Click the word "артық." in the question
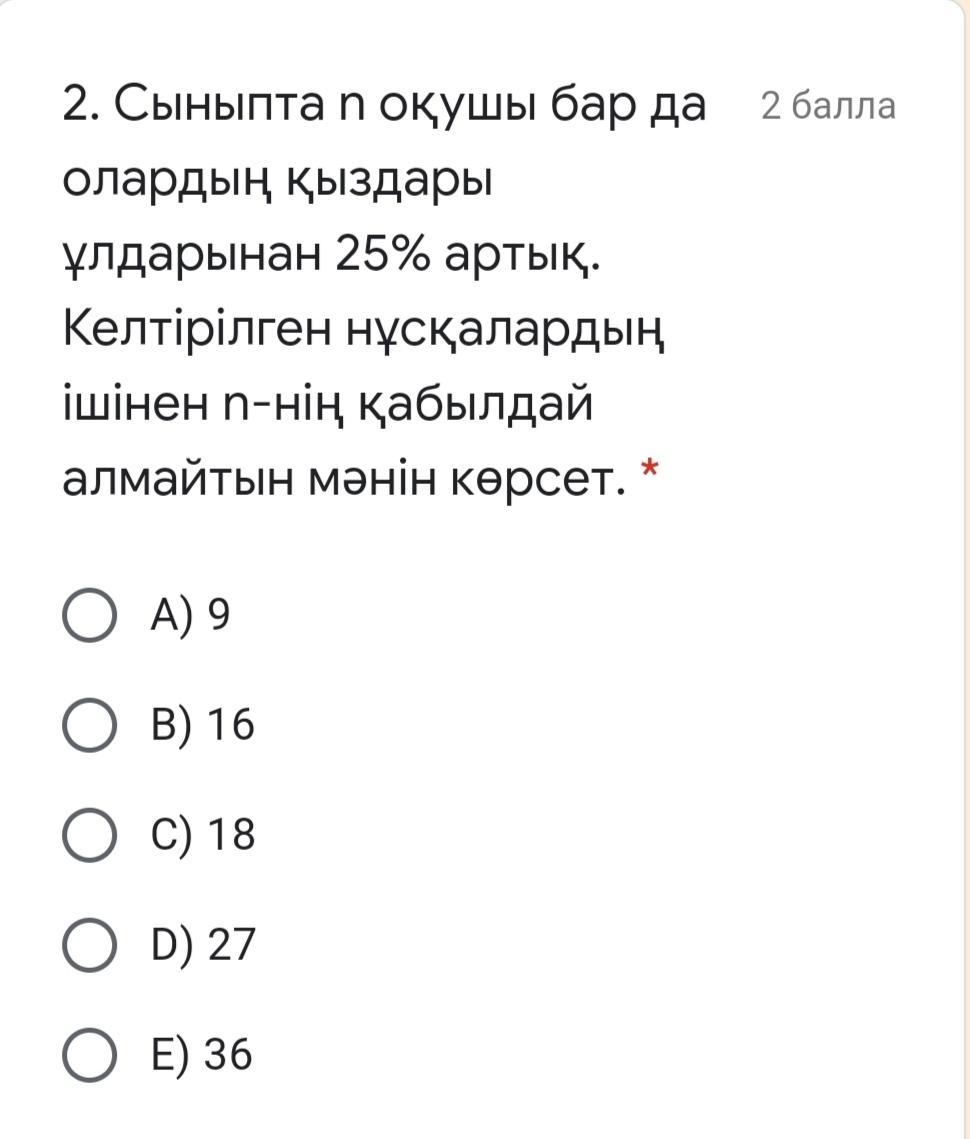Screen dimensions: 970x1139 [x=521, y=256]
